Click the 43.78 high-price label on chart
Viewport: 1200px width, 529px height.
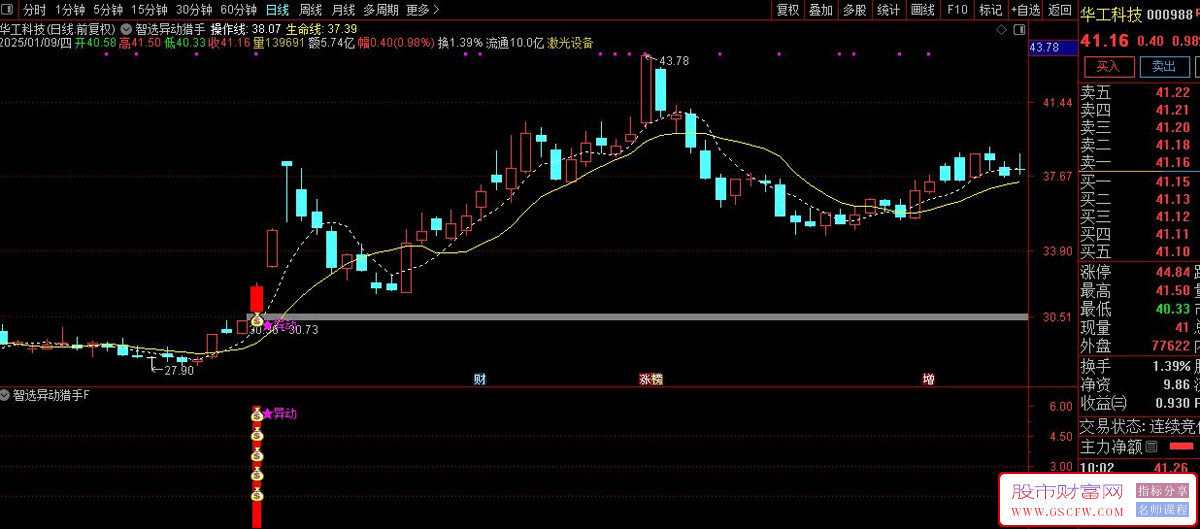click(675, 61)
